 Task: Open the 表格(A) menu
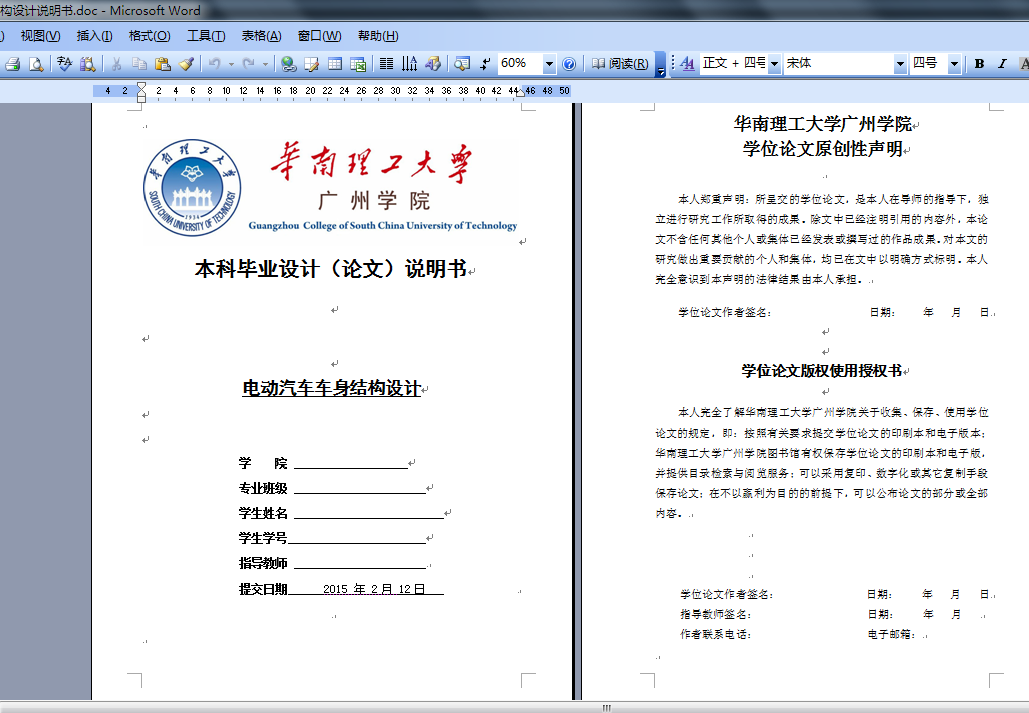click(262, 35)
